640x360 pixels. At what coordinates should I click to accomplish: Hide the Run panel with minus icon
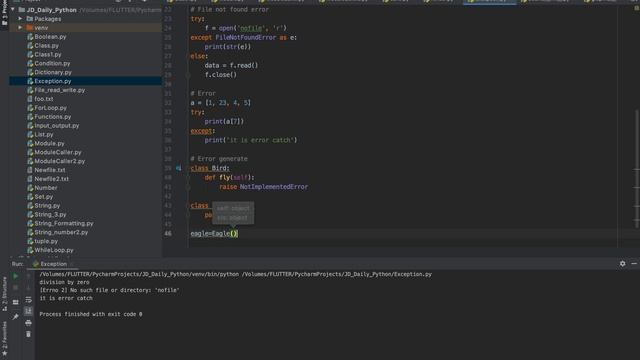coord(634,264)
